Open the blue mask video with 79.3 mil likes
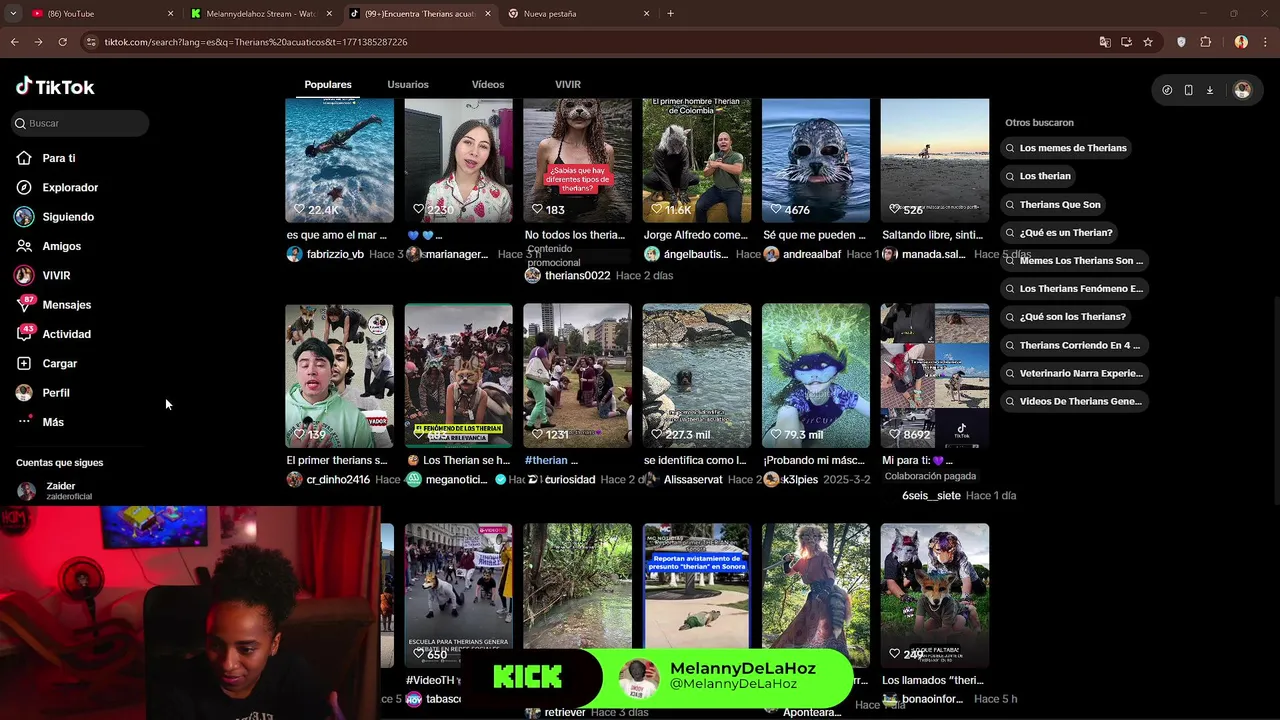 (x=816, y=375)
